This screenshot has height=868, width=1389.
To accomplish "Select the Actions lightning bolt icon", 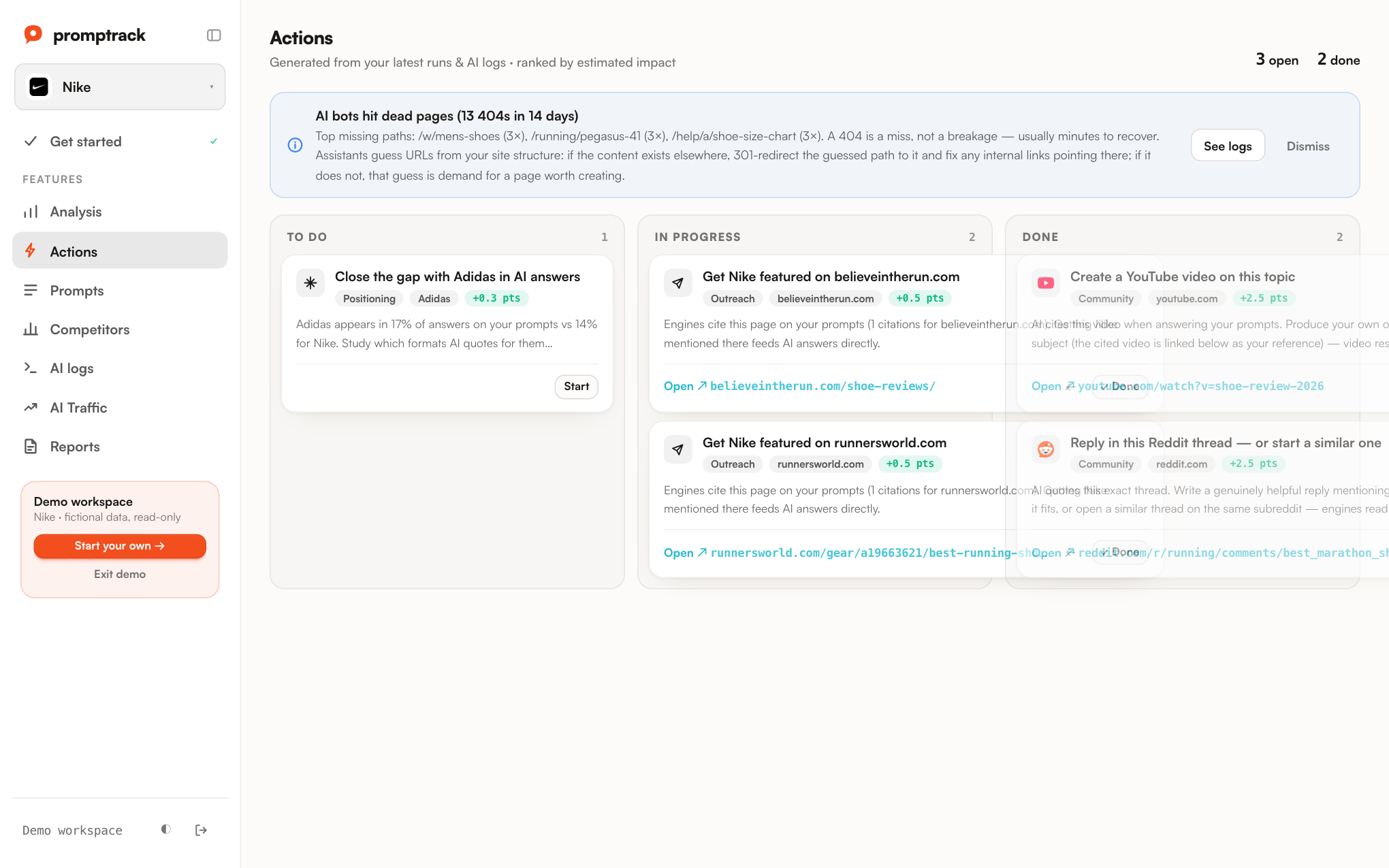I will [30, 251].
